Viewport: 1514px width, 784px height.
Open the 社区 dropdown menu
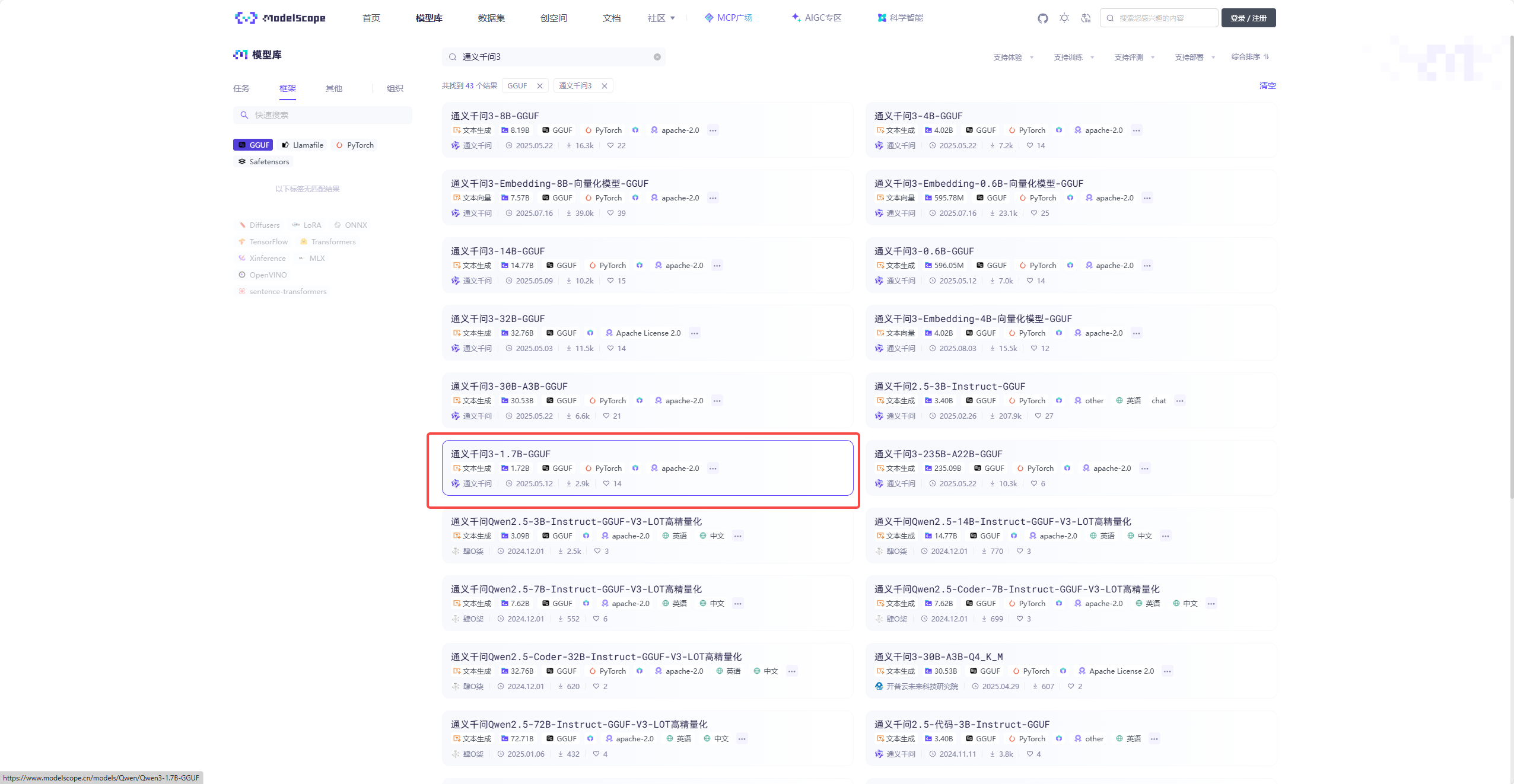[661, 18]
